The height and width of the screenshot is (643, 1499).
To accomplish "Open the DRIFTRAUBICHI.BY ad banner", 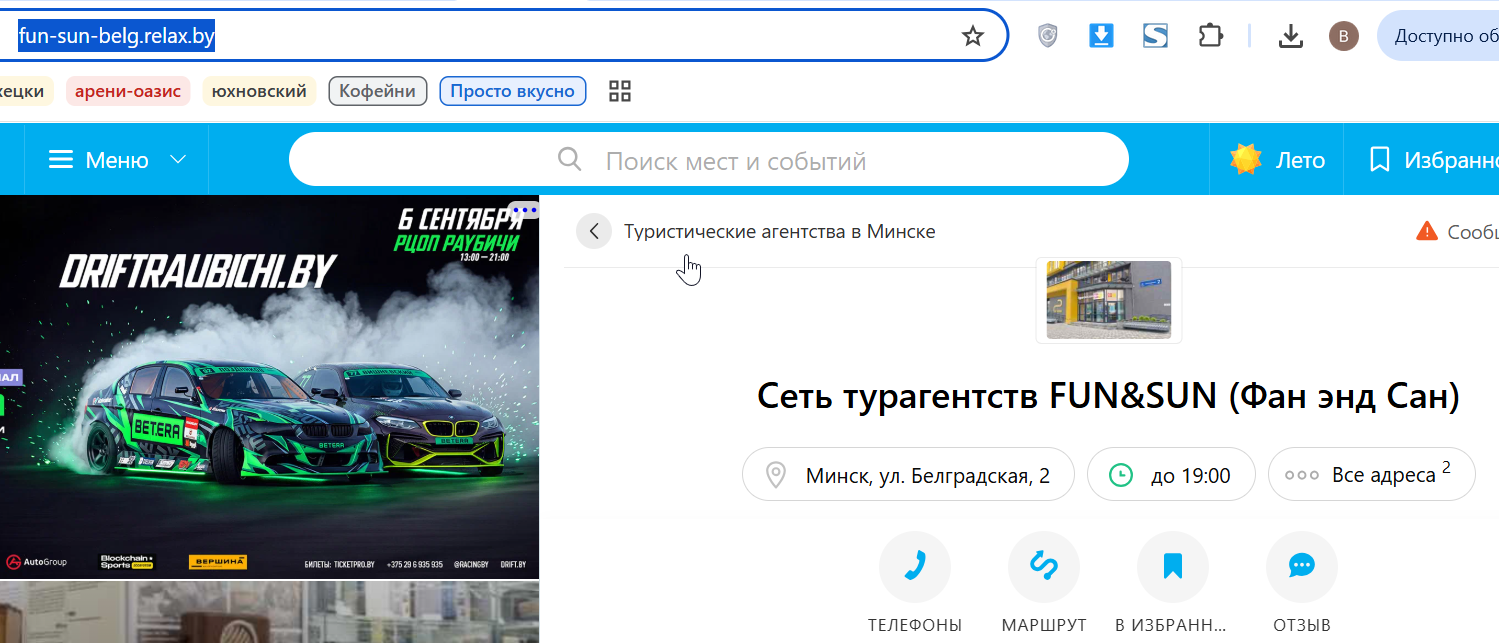I will click(x=269, y=387).
